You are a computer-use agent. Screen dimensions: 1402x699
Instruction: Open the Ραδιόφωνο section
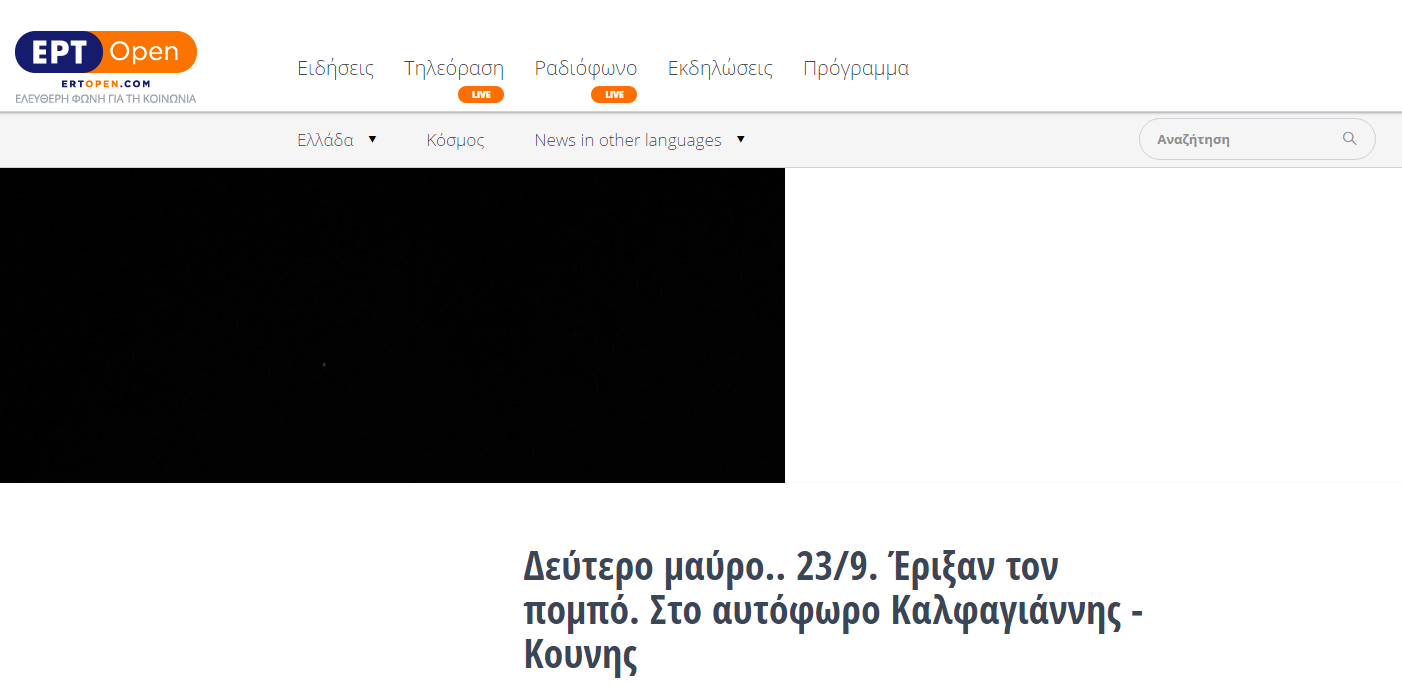tap(586, 68)
